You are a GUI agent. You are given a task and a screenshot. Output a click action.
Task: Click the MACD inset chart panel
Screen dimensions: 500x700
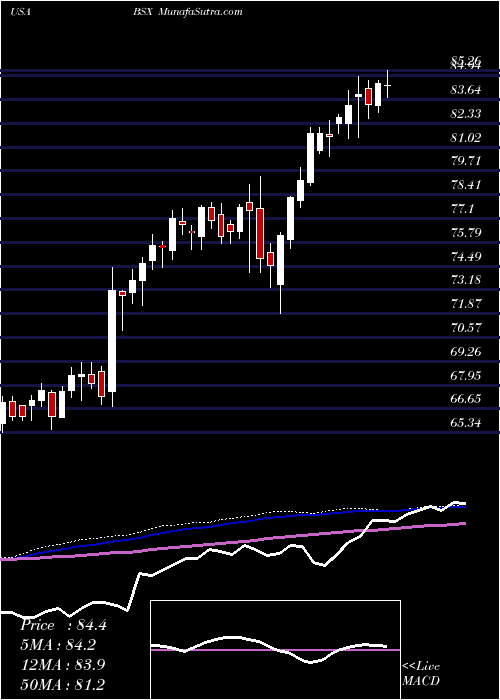[275, 650]
